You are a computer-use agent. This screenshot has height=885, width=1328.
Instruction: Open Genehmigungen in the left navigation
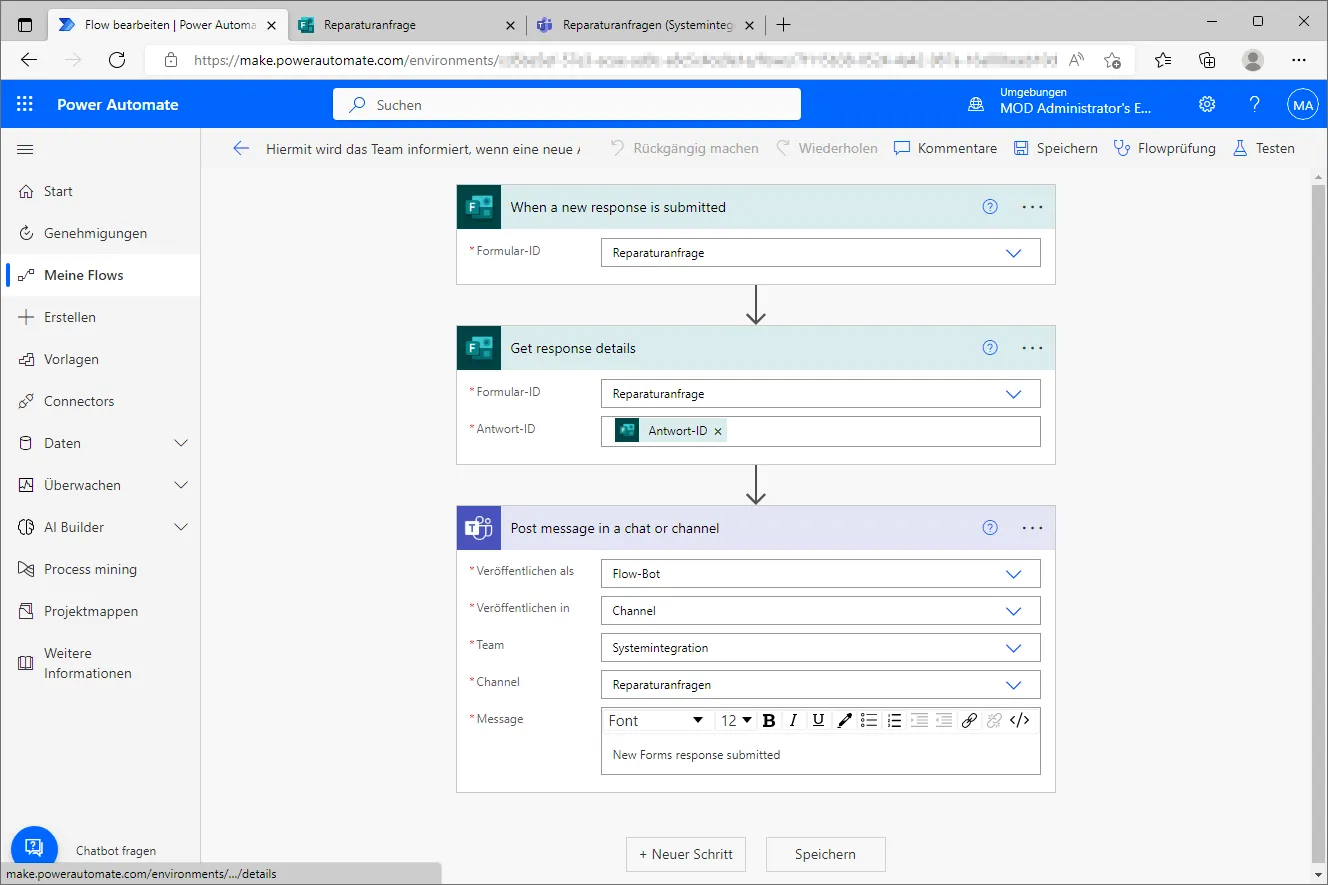100,233
